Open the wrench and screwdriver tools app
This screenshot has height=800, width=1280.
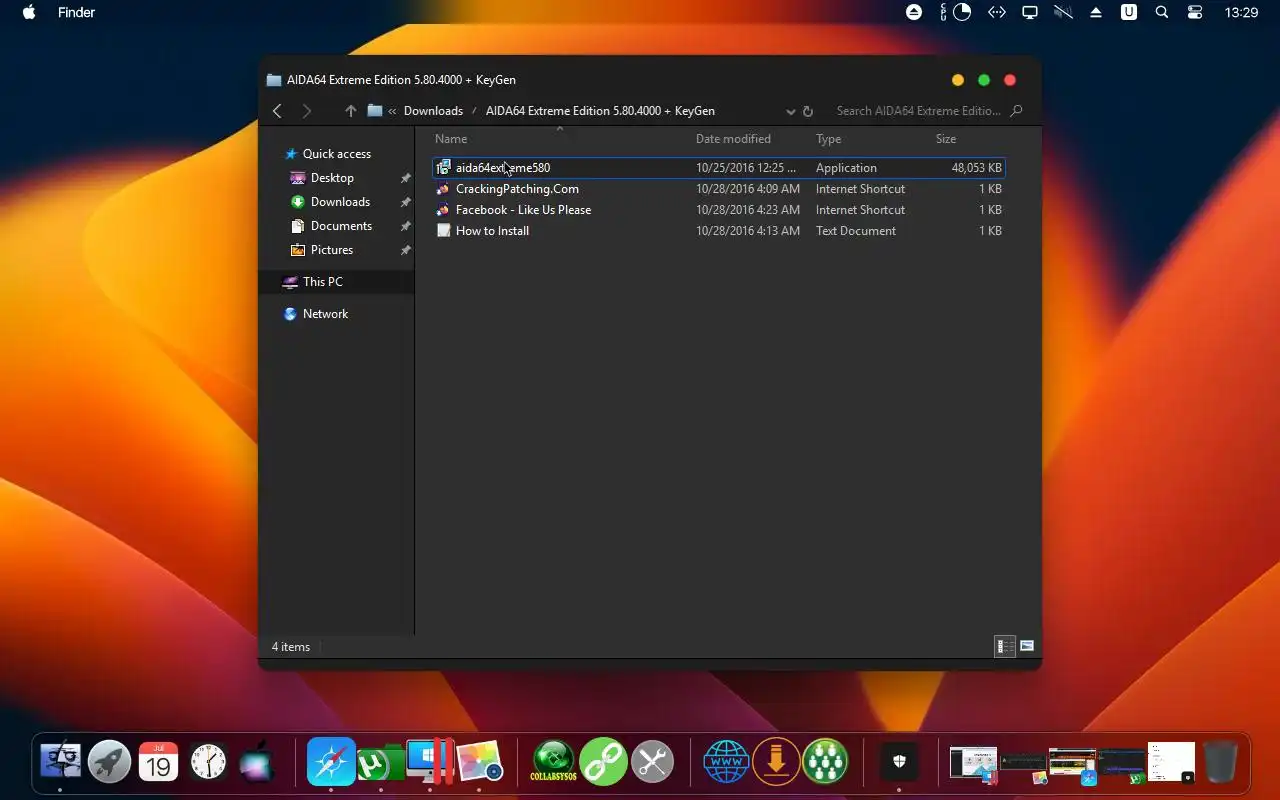click(652, 763)
